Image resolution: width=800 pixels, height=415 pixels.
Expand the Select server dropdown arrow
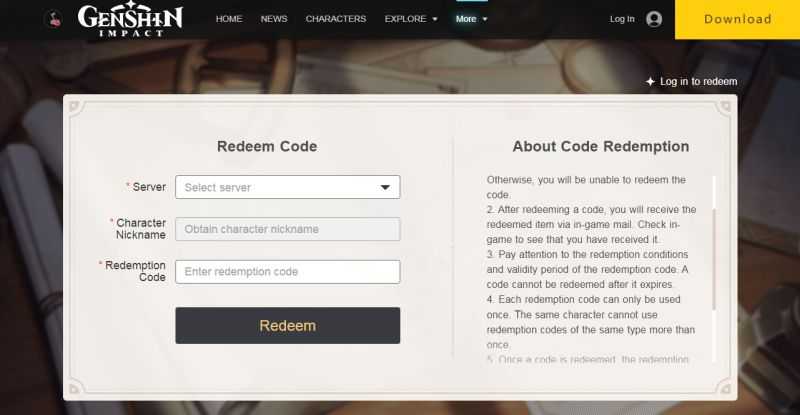click(385, 187)
